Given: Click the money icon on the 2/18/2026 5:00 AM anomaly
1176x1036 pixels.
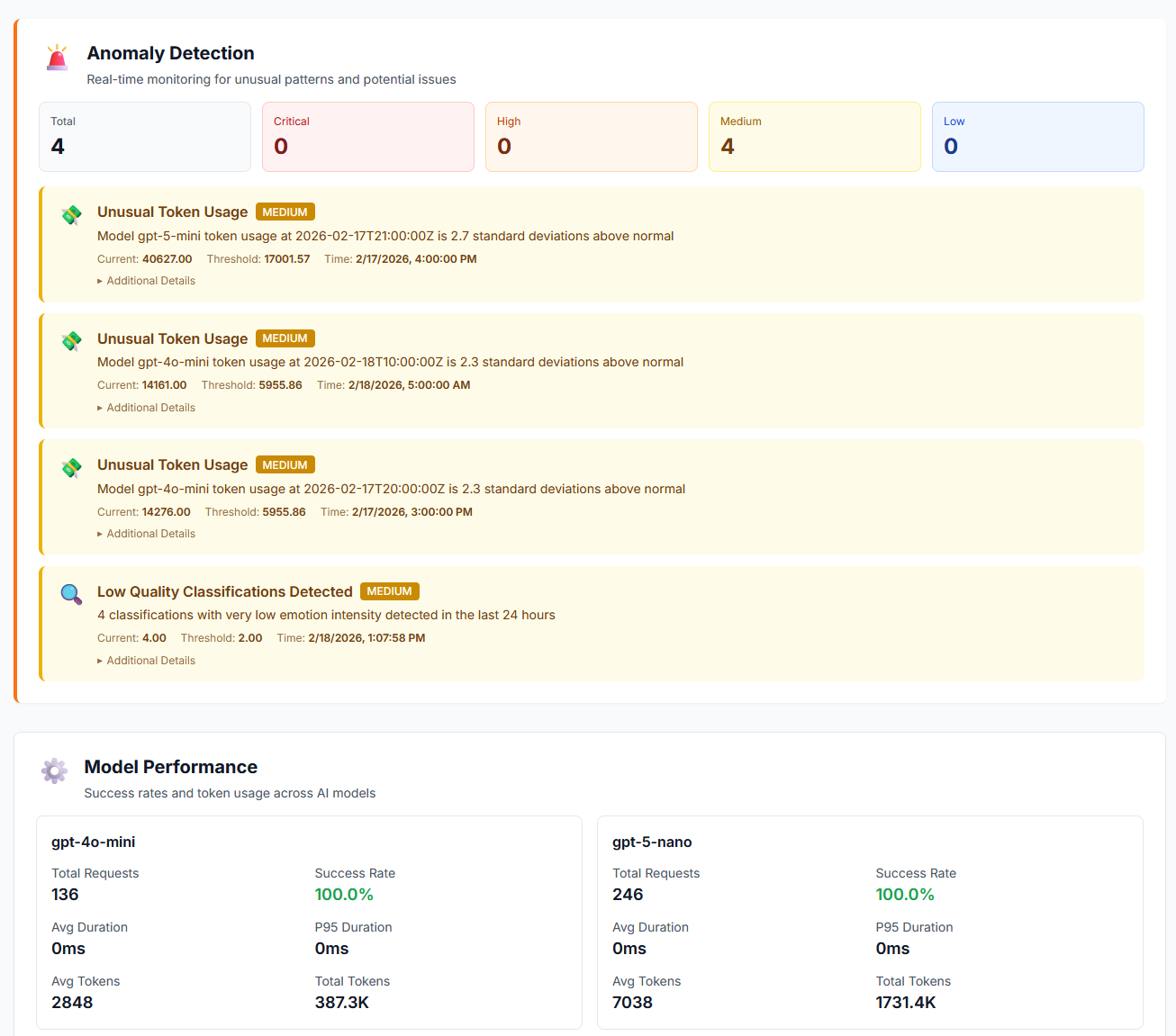Looking at the screenshot, I should (x=71, y=341).
